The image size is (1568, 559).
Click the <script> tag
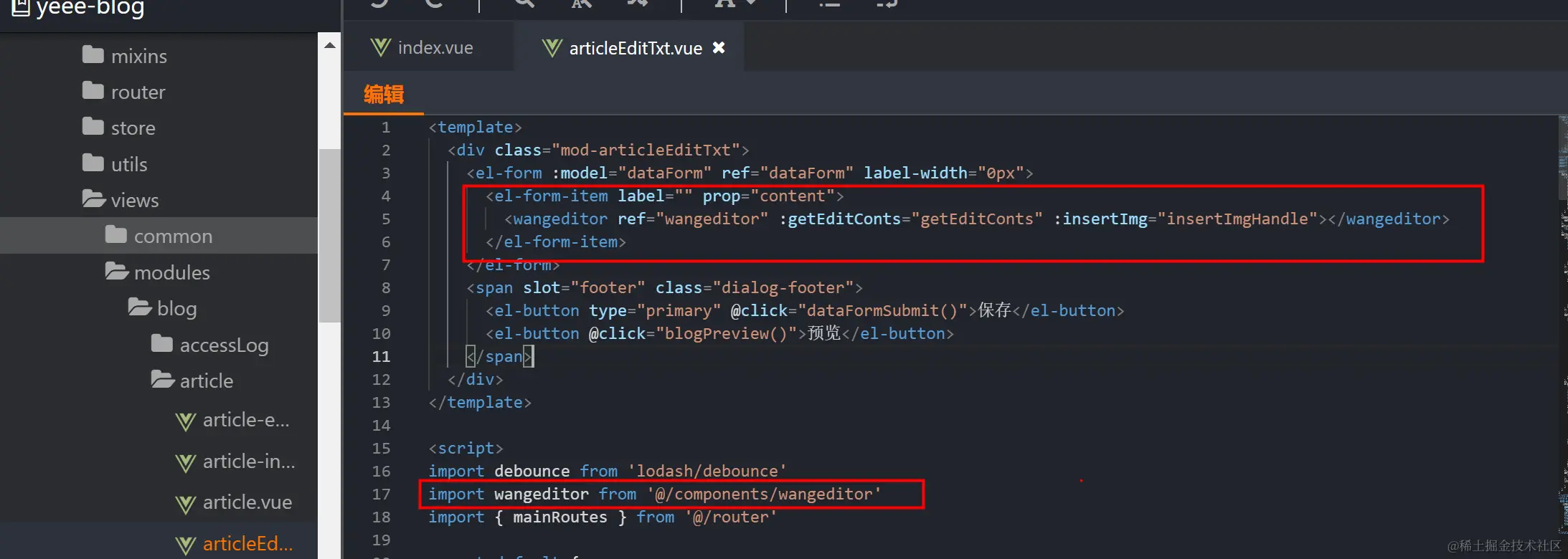coord(466,449)
